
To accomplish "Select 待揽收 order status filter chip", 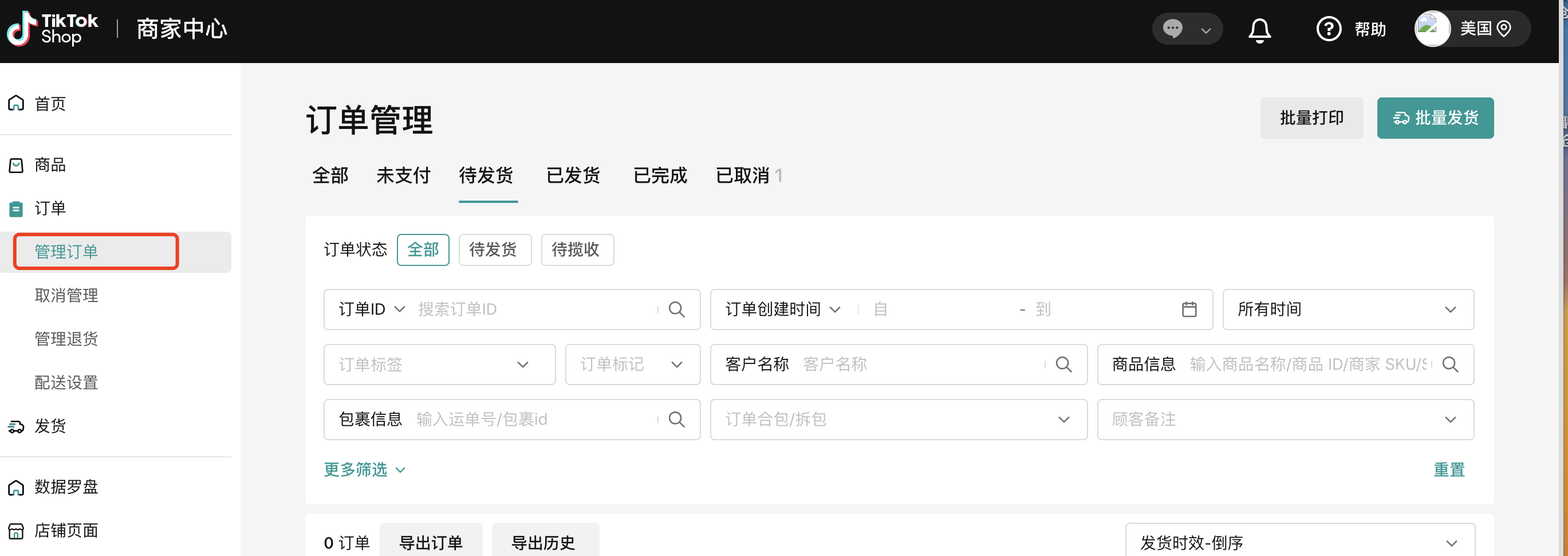I will (x=577, y=250).
